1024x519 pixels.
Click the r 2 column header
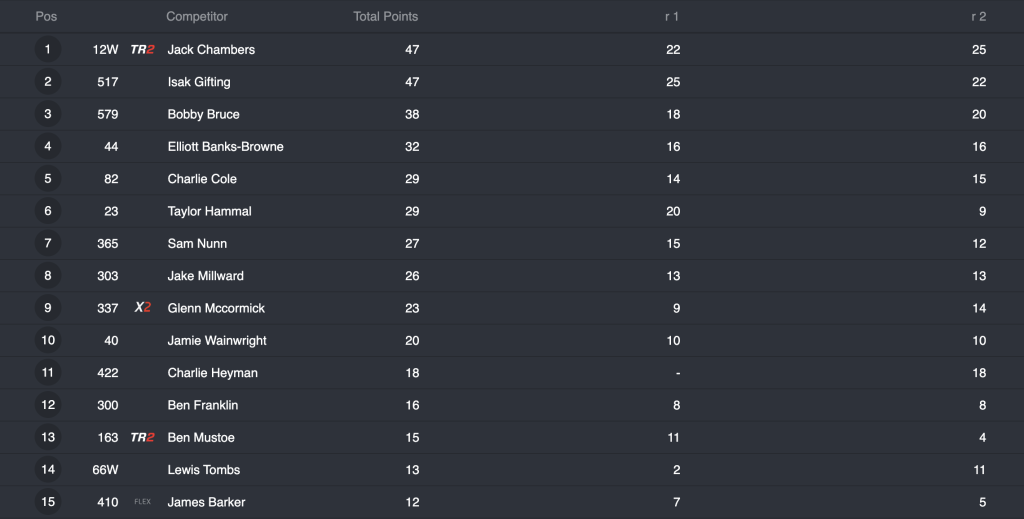point(979,17)
